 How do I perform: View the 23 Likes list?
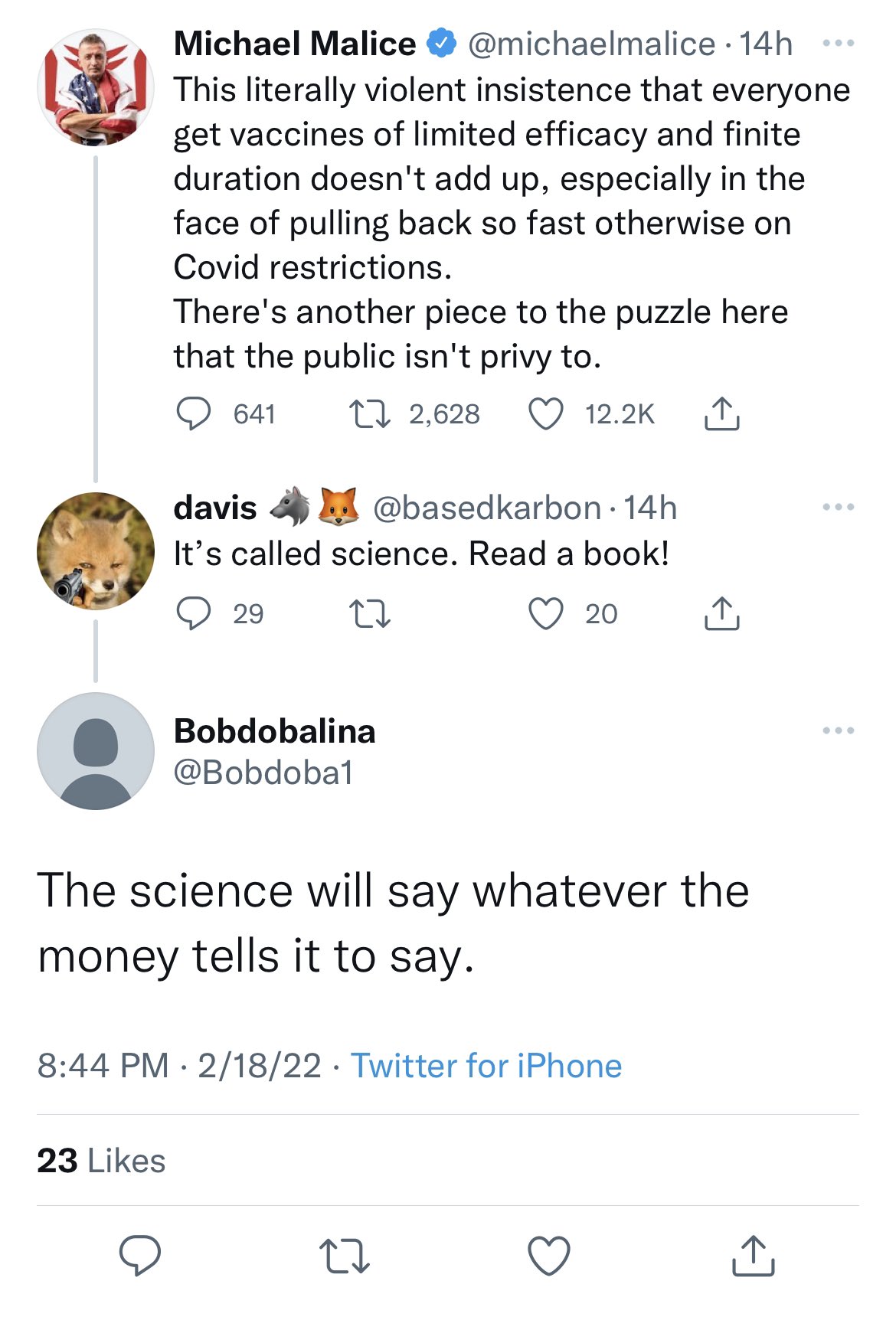101,1161
